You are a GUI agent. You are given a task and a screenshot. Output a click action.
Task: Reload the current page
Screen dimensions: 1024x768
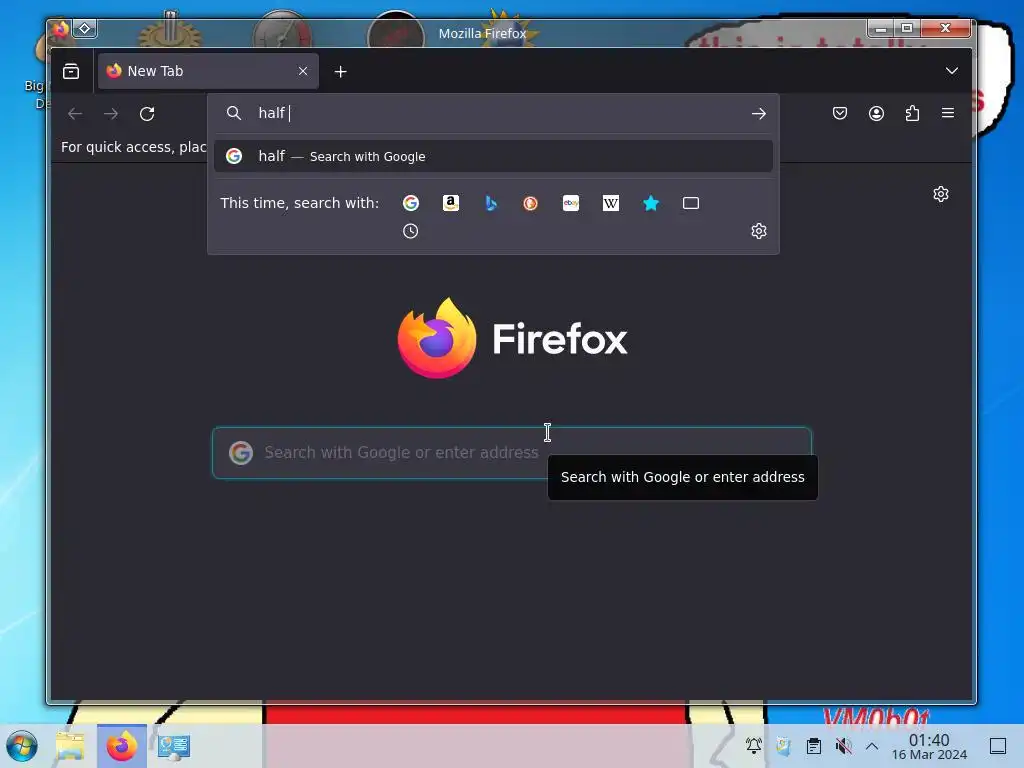point(147,114)
